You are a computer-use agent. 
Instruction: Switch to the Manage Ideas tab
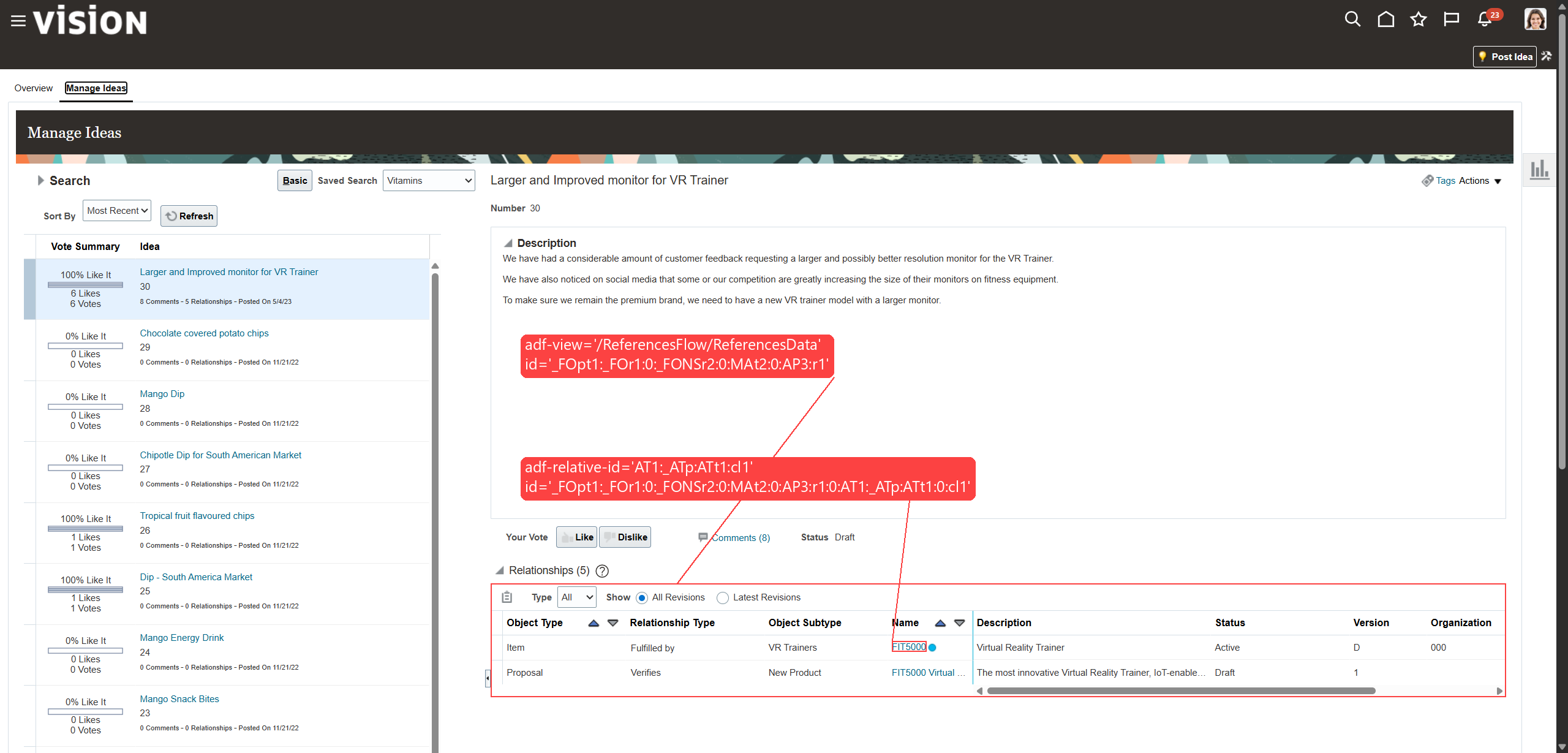(96, 88)
